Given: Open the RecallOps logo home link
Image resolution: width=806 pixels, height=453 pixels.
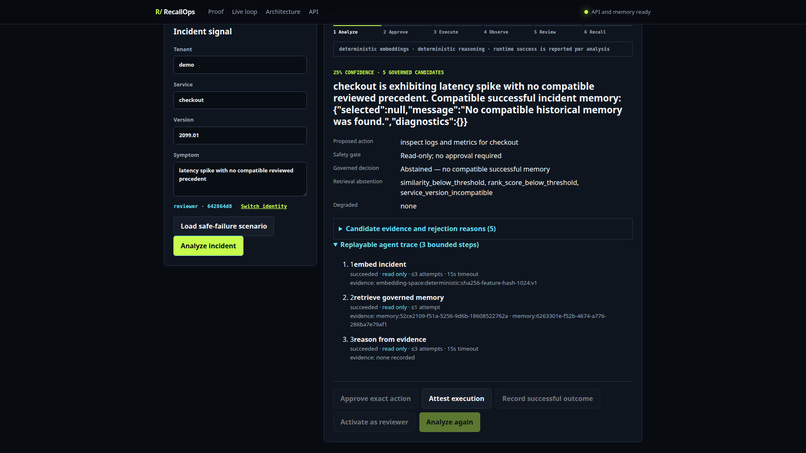Looking at the screenshot, I should click(175, 12).
